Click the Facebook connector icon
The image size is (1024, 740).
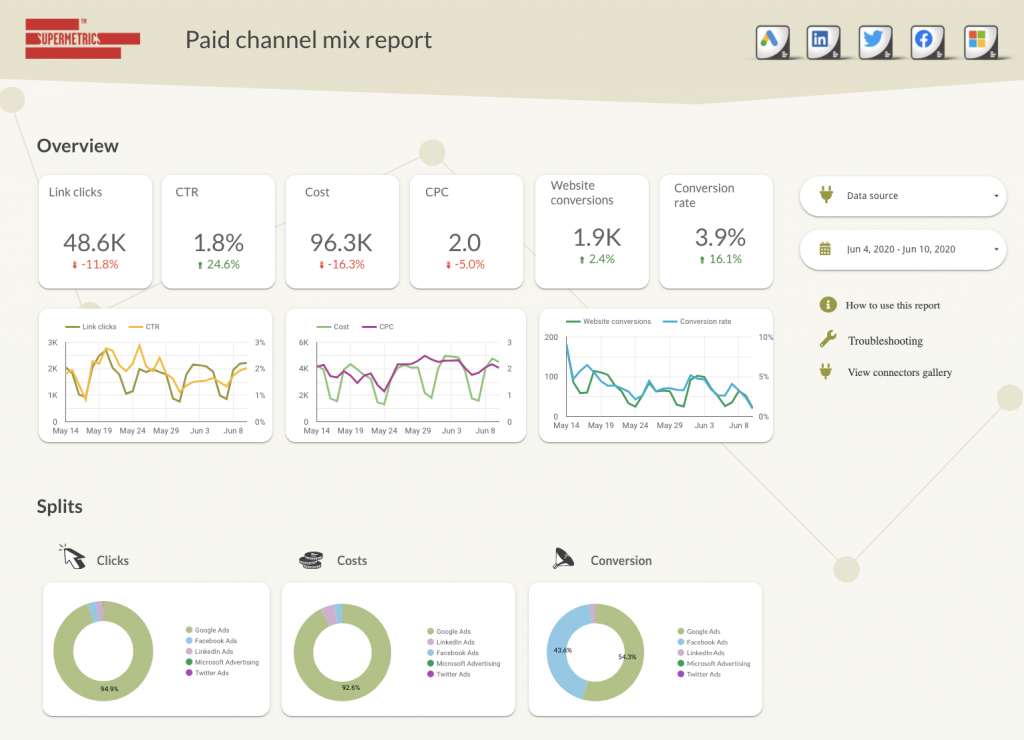pos(927,42)
